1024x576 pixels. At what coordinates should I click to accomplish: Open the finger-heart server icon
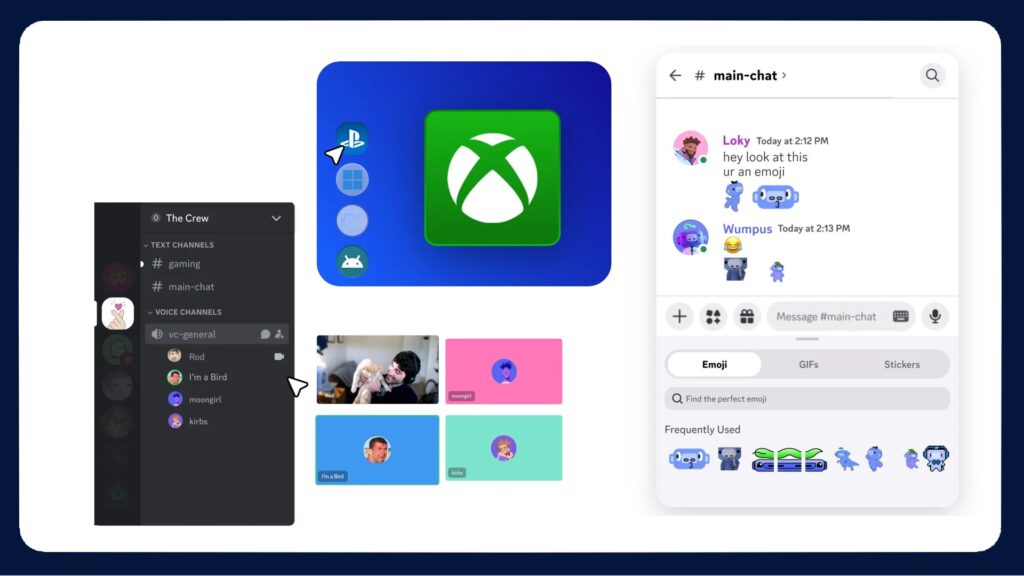[x=118, y=313]
